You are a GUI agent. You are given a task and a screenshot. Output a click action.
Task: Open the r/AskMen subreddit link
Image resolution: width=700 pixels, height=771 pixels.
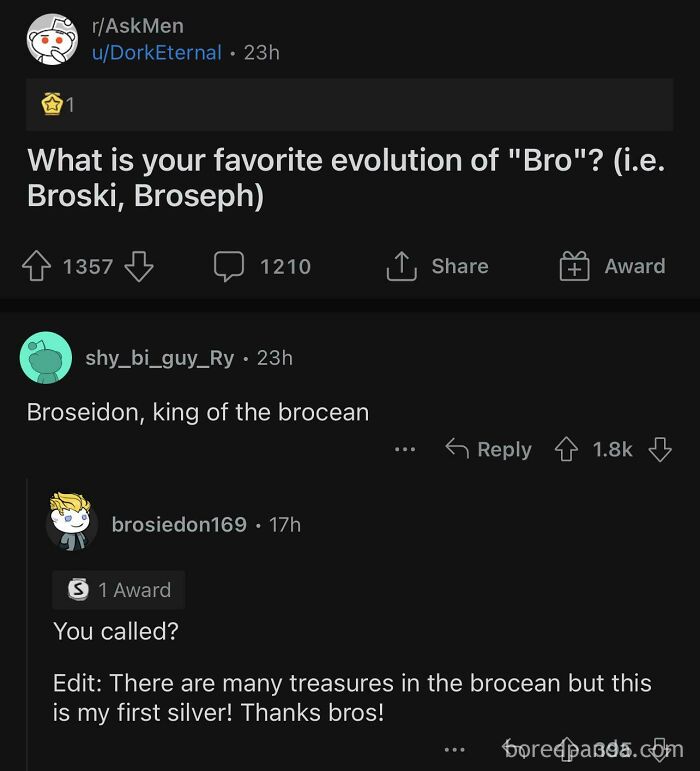point(137,27)
